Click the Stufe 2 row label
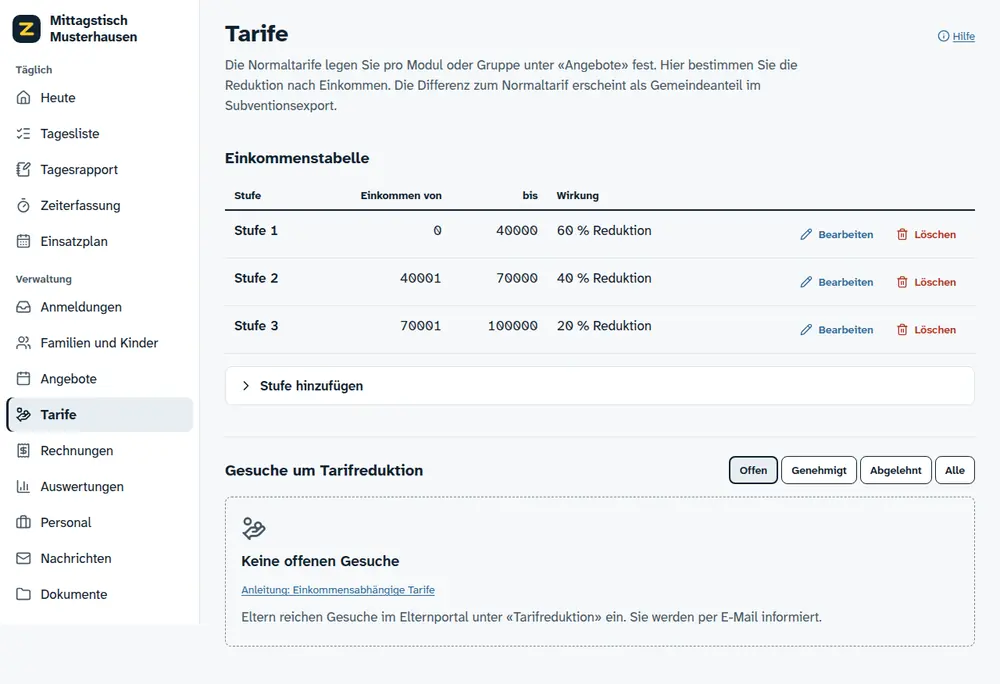Viewport: 1000px width, 684px height. [256, 278]
